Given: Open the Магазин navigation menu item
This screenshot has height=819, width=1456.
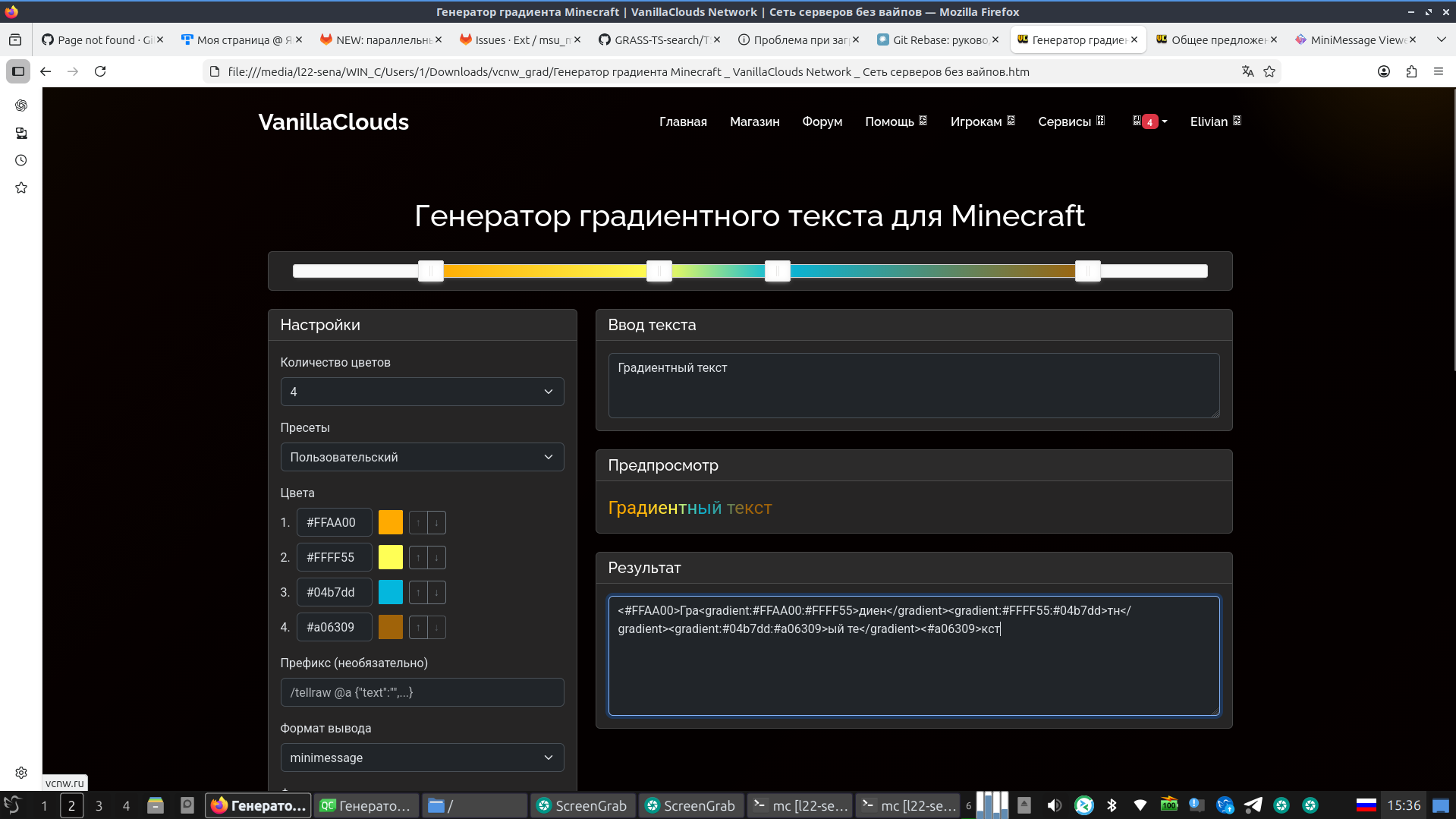Looking at the screenshot, I should [x=754, y=121].
